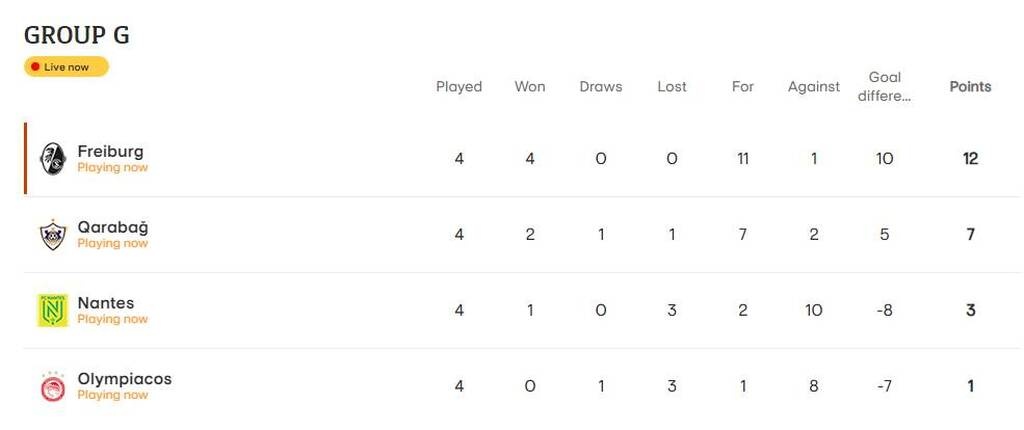Click the Played column header
Image resolution: width=1024 pixels, height=430 pixels.
pyautogui.click(x=459, y=87)
